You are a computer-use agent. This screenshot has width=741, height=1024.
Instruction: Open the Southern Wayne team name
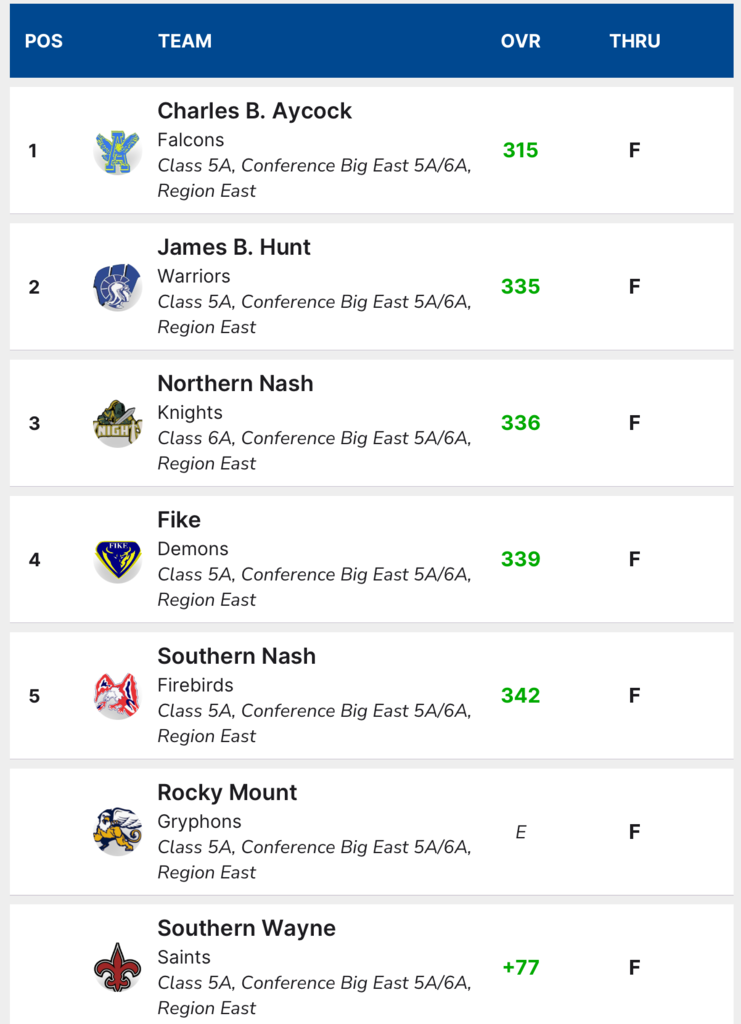[x=246, y=928]
